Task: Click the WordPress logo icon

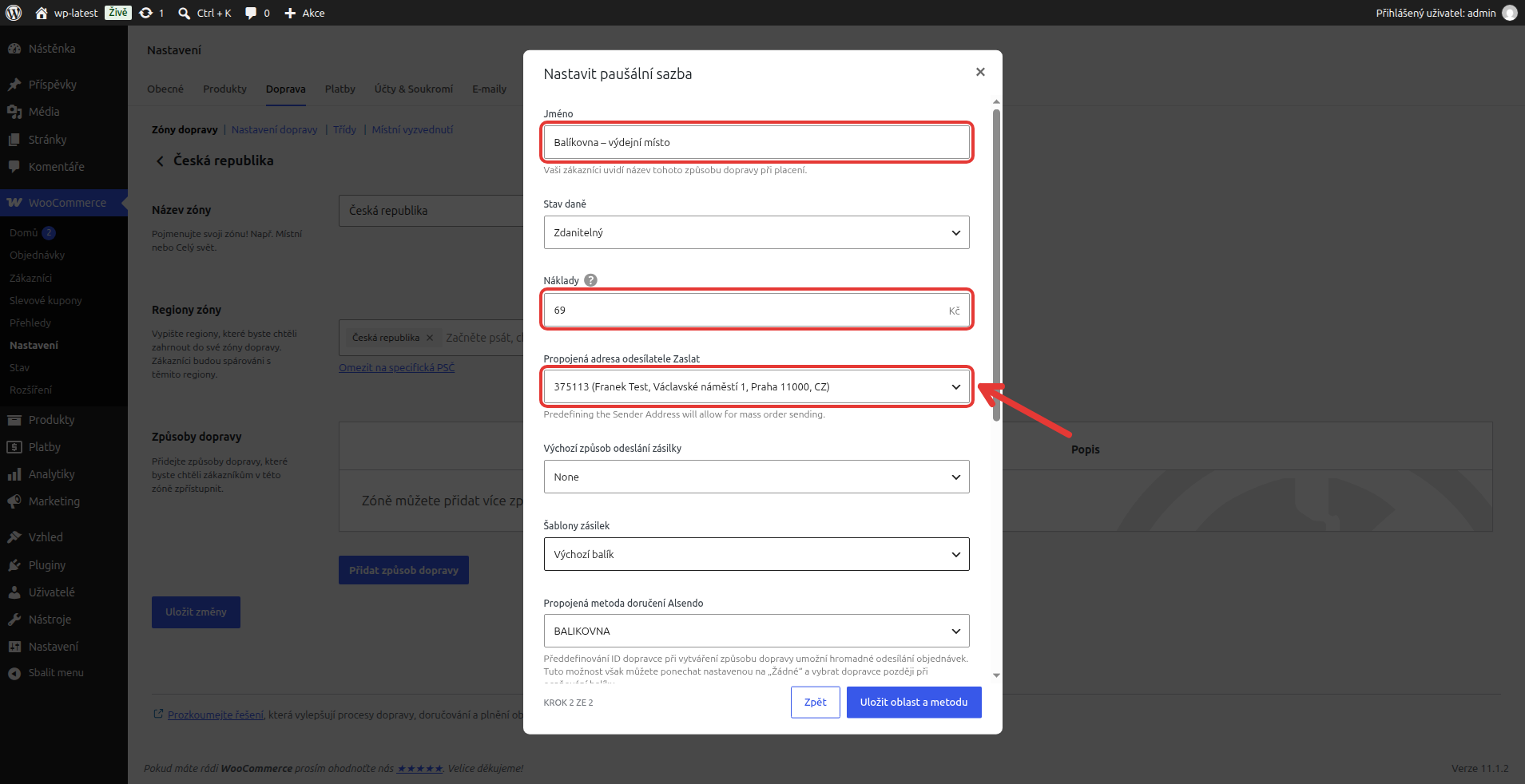Action: [14, 13]
